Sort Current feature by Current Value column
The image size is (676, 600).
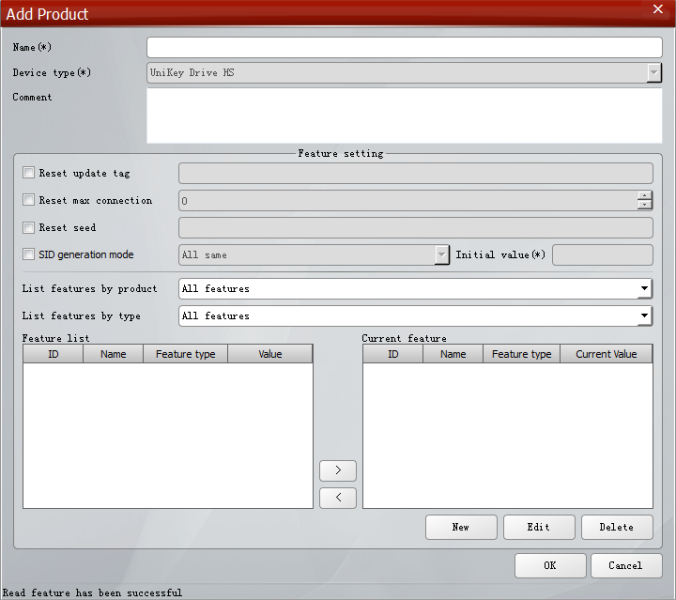(606, 354)
